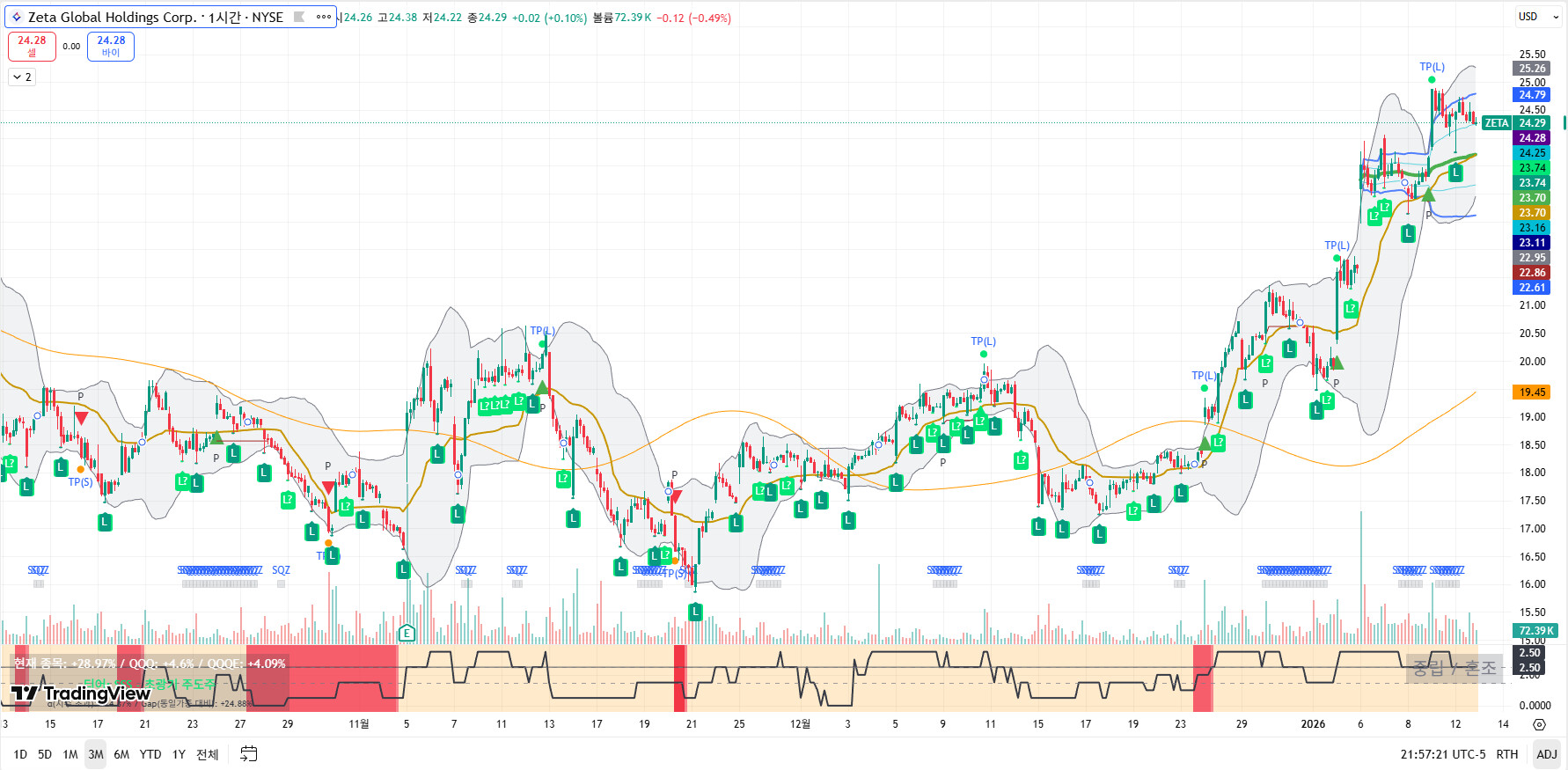Image resolution: width=1568 pixels, height=770 pixels.
Task: Select the 1D date range
Action: (x=20, y=754)
